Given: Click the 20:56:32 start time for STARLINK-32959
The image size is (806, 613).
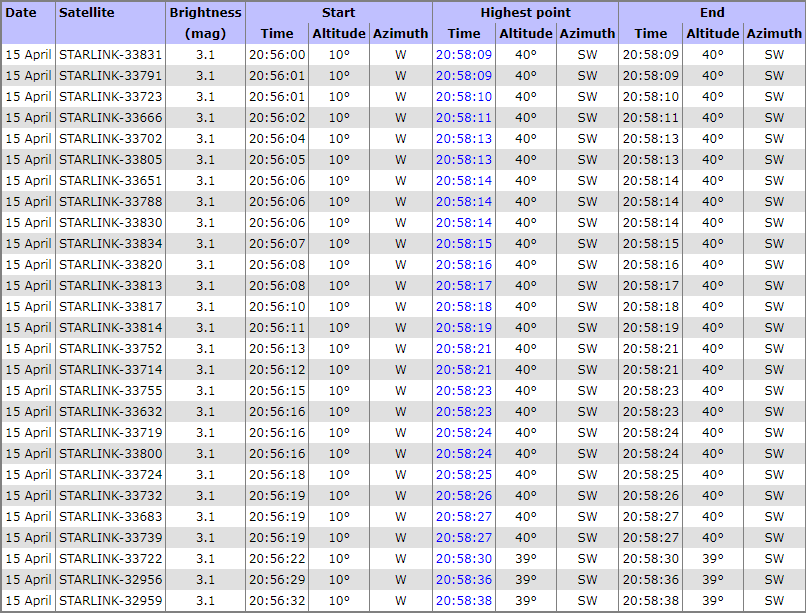Looking at the screenshot, I should click(277, 601).
